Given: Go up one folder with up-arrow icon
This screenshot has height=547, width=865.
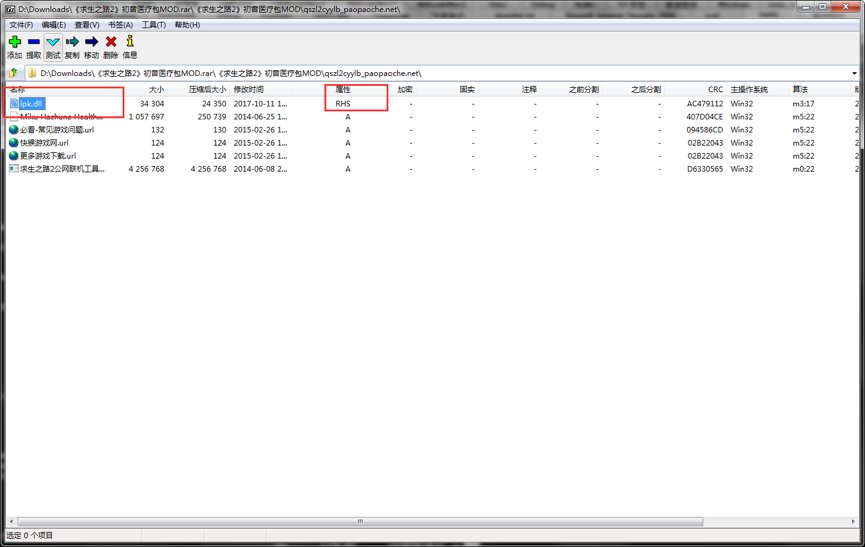Looking at the screenshot, I should 13,73.
